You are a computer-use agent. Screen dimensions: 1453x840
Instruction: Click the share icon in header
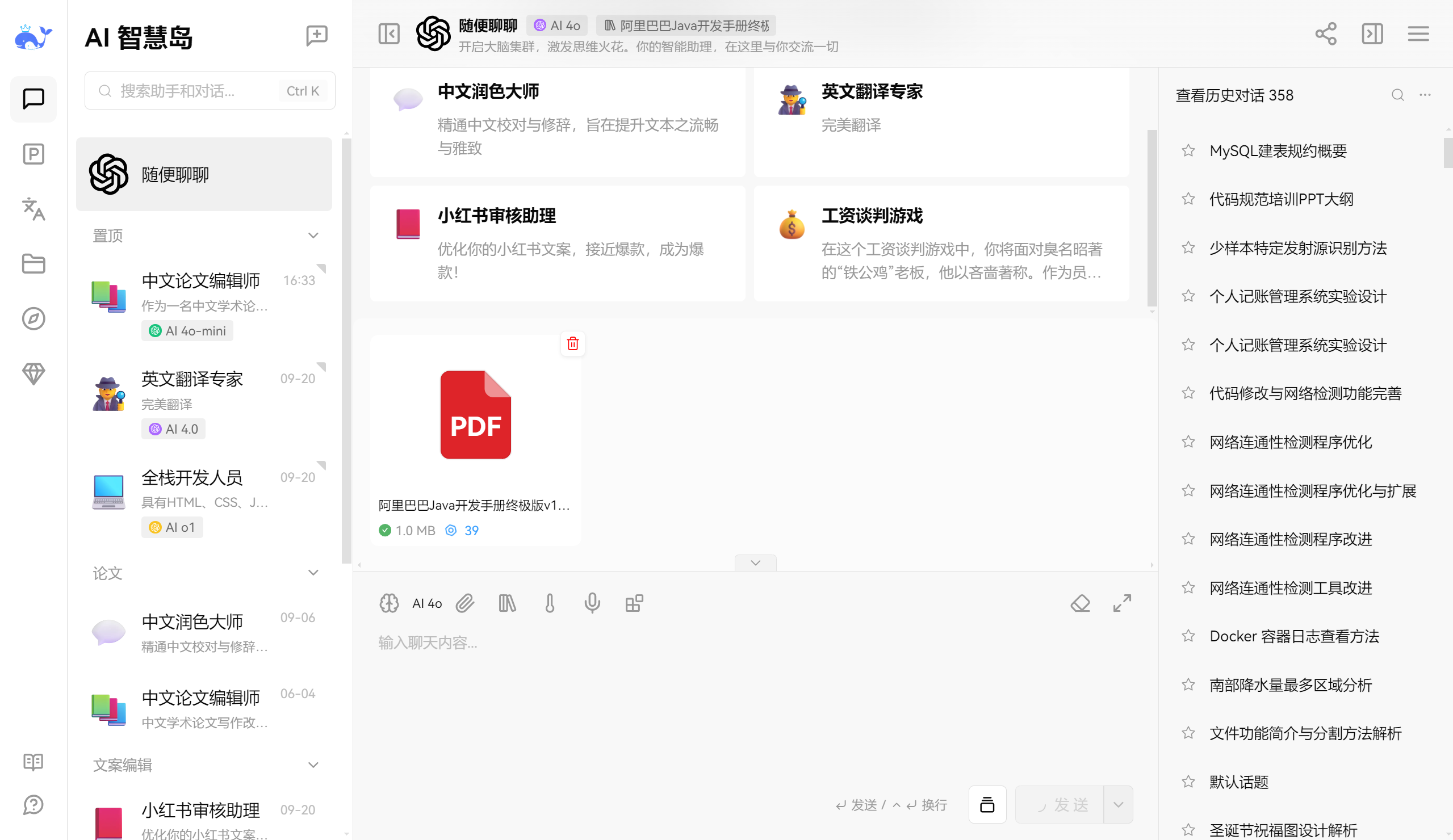coord(1326,34)
